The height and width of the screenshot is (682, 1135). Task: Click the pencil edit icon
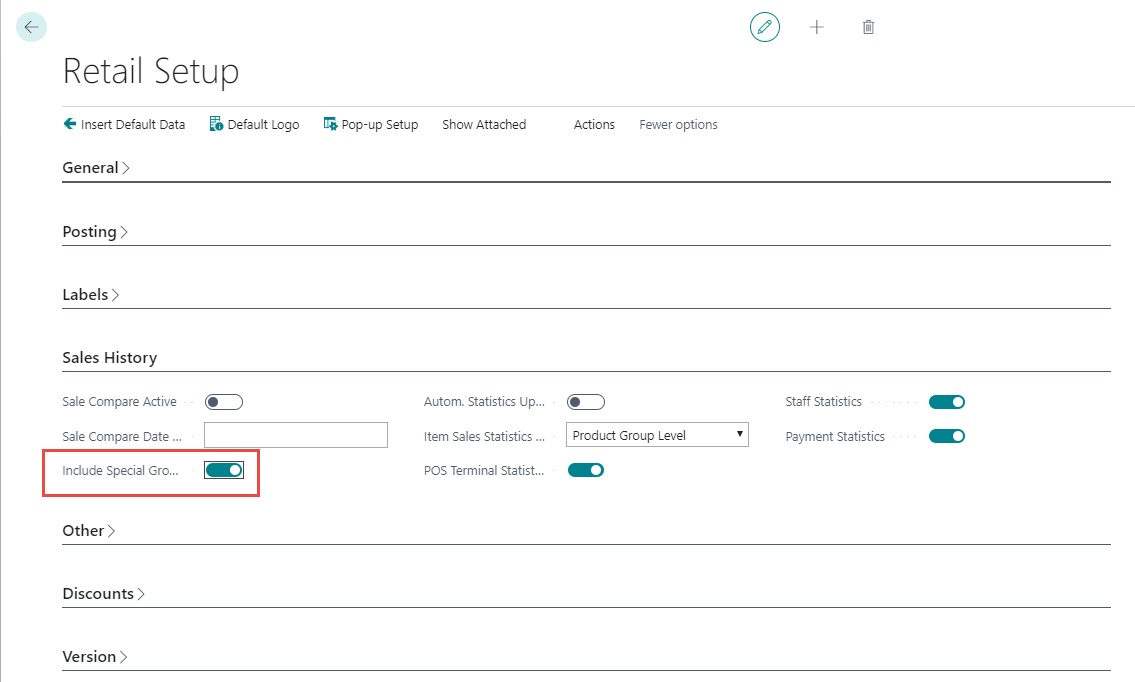765,27
